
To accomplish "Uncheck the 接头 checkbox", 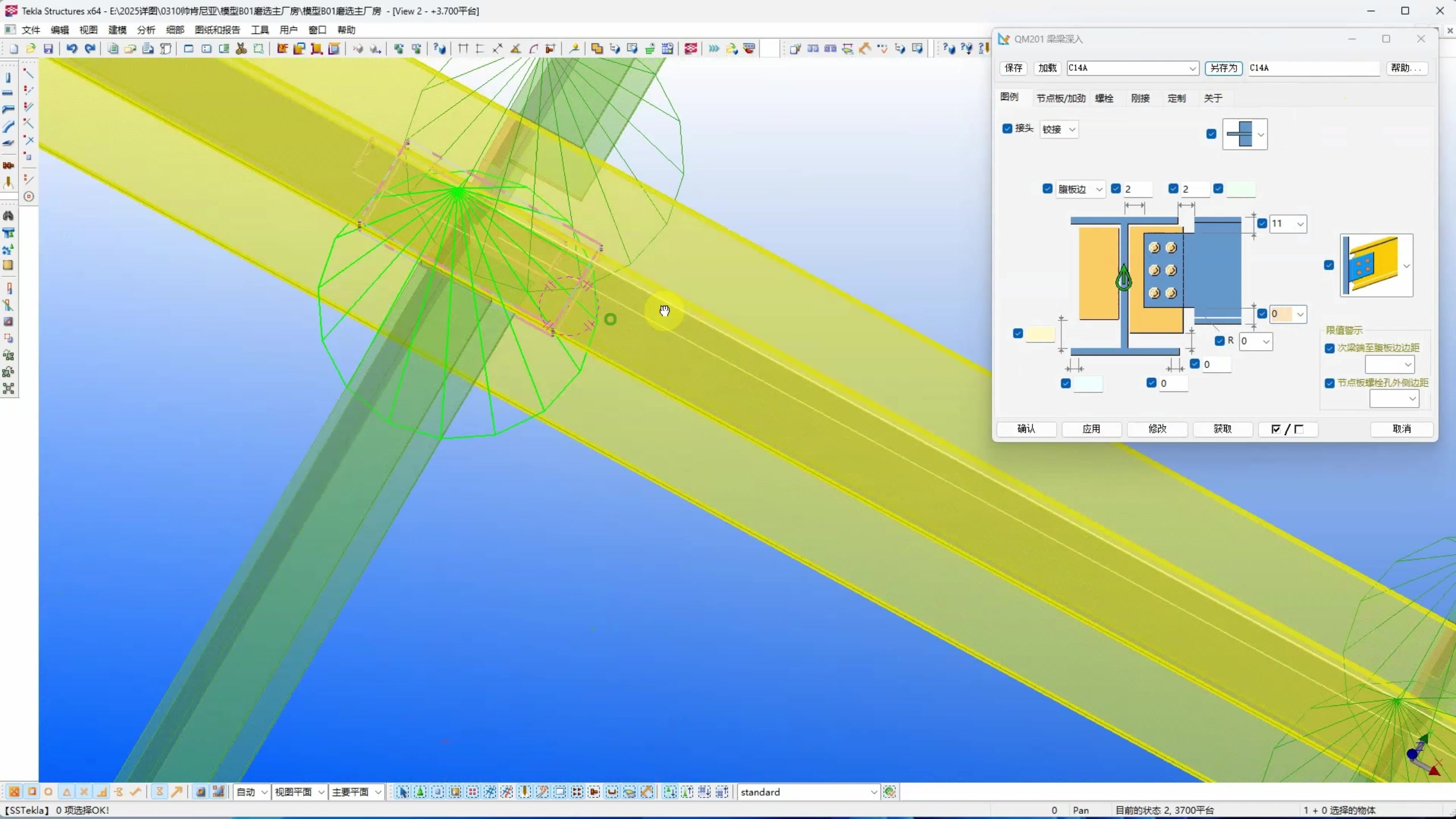I will pyautogui.click(x=1007, y=129).
